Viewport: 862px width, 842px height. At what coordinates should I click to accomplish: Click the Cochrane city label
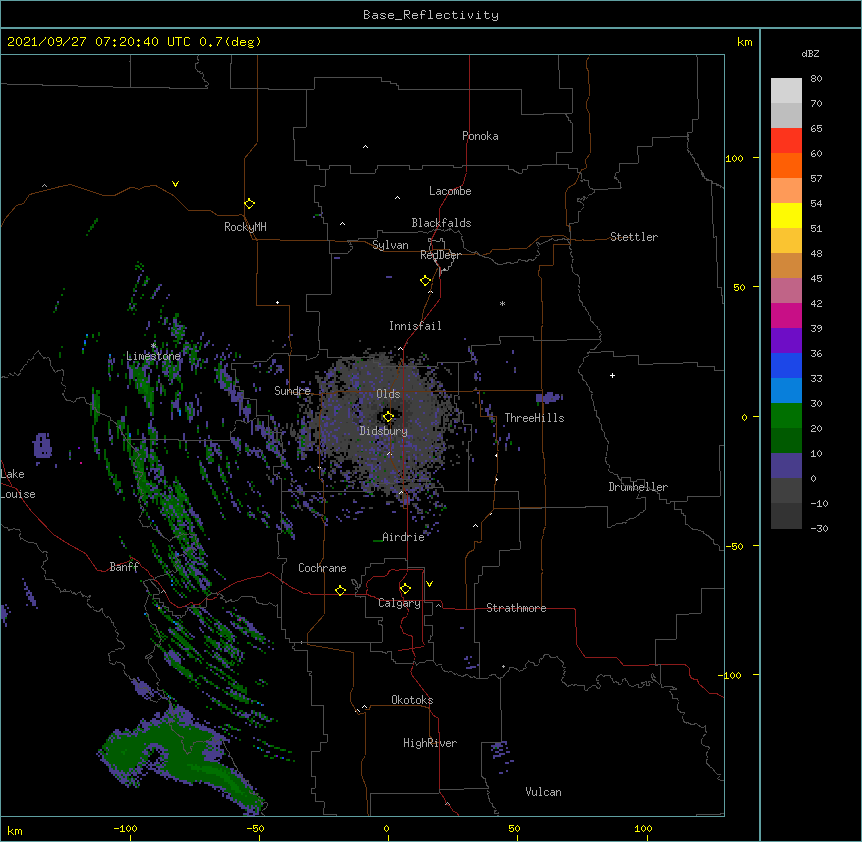pyautogui.click(x=322, y=568)
